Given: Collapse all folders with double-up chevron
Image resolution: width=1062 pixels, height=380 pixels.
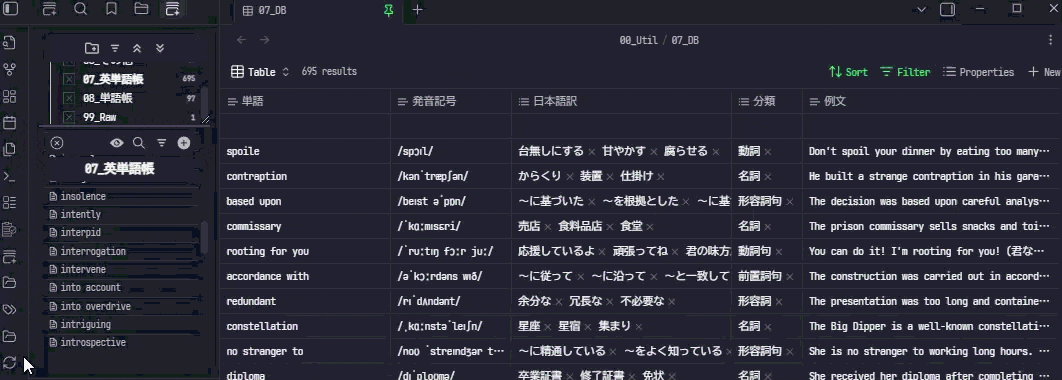Looking at the screenshot, I should coord(137,48).
